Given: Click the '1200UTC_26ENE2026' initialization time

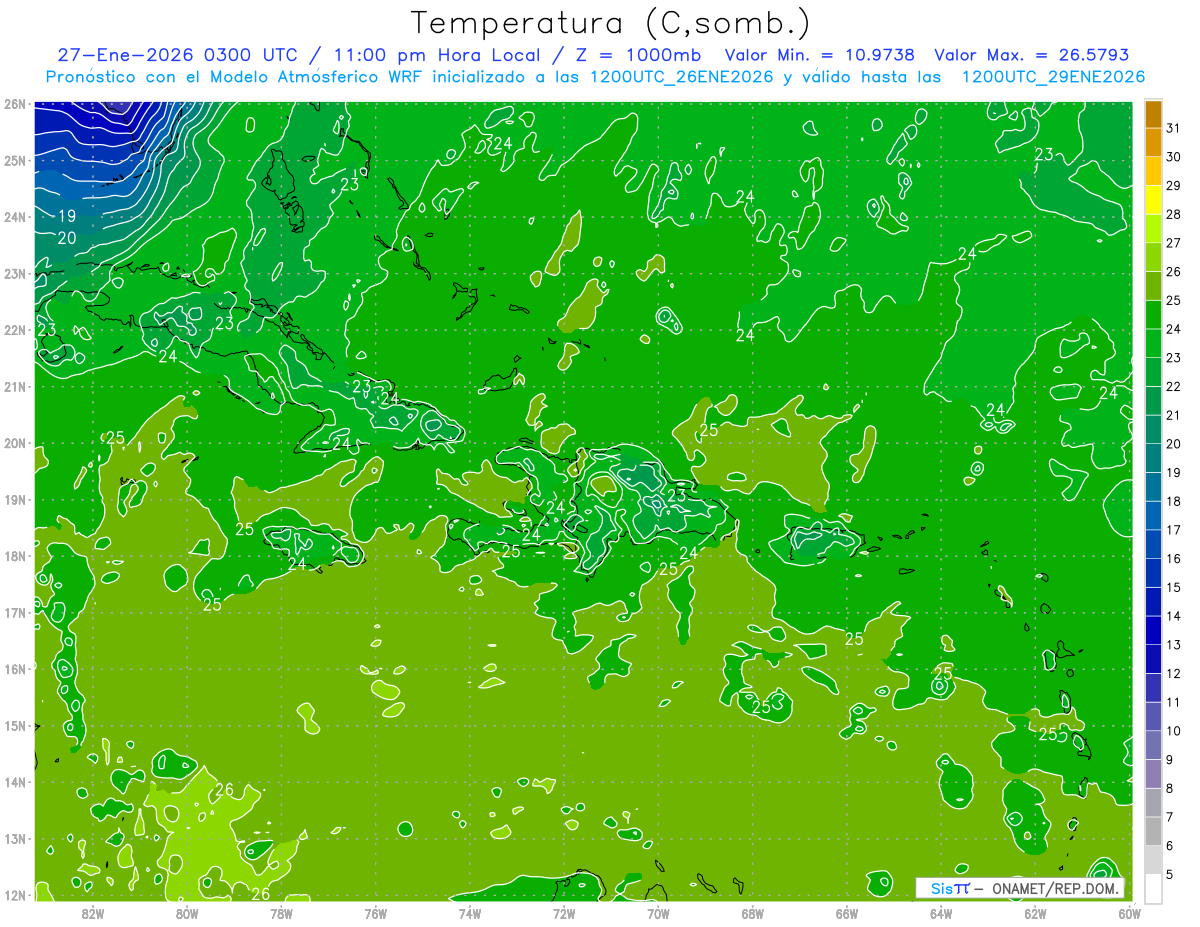Looking at the screenshot, I should 680,77.
